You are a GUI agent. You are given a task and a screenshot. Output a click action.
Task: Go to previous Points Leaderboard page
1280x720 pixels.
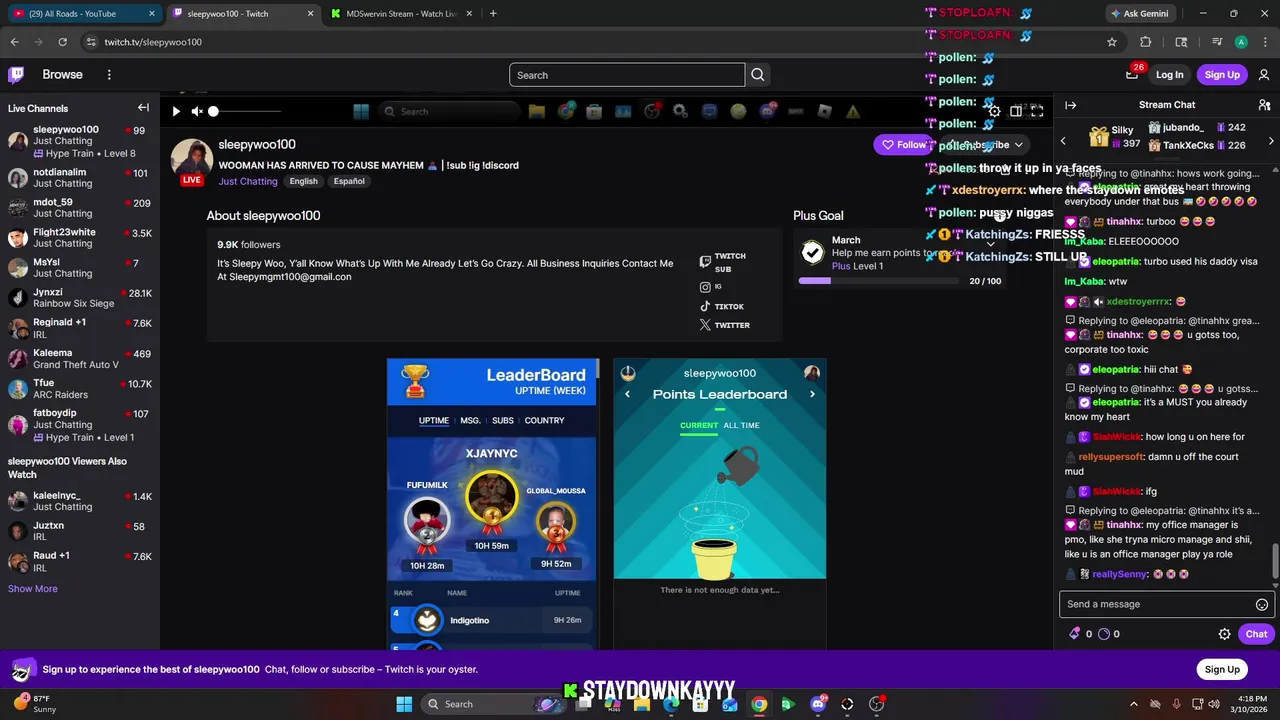627,394
